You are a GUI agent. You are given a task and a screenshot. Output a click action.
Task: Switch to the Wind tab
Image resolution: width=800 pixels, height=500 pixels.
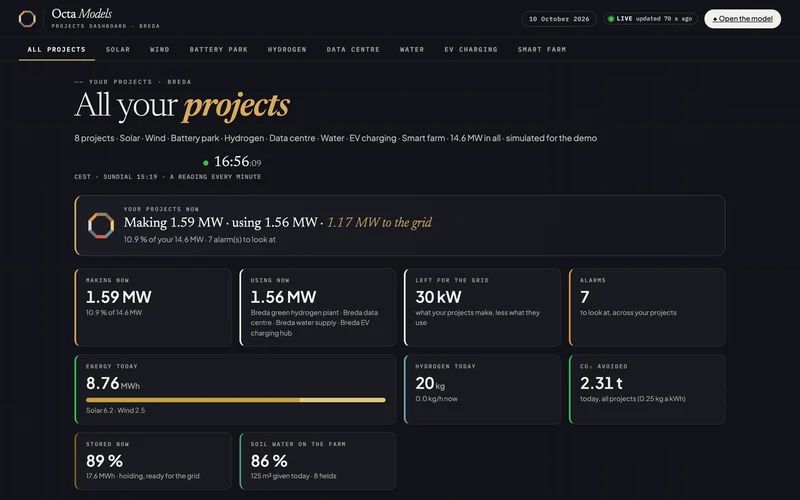click(160, 49)
